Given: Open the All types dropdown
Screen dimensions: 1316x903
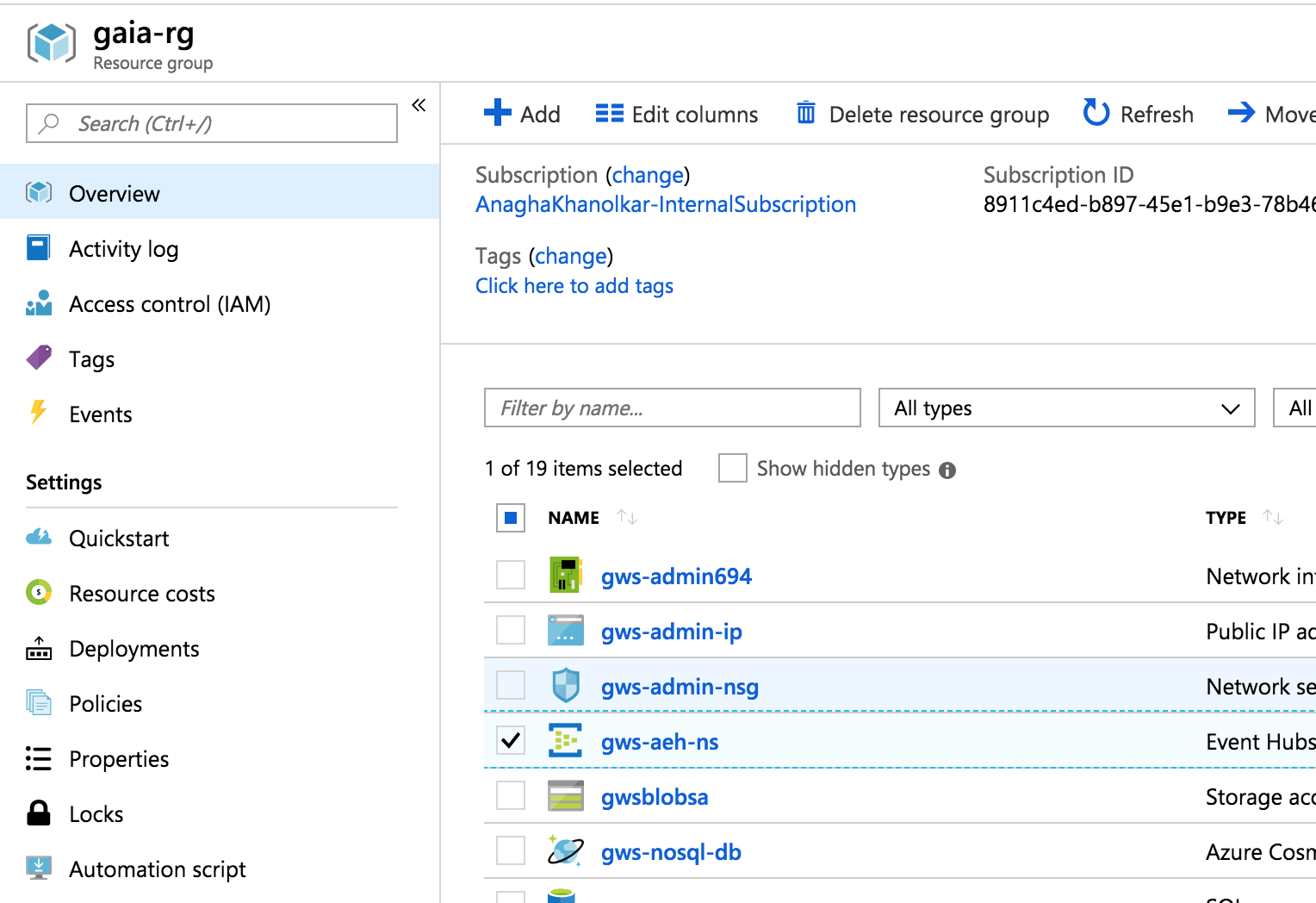Looking at the screenshot, I should coord(1066,408).
